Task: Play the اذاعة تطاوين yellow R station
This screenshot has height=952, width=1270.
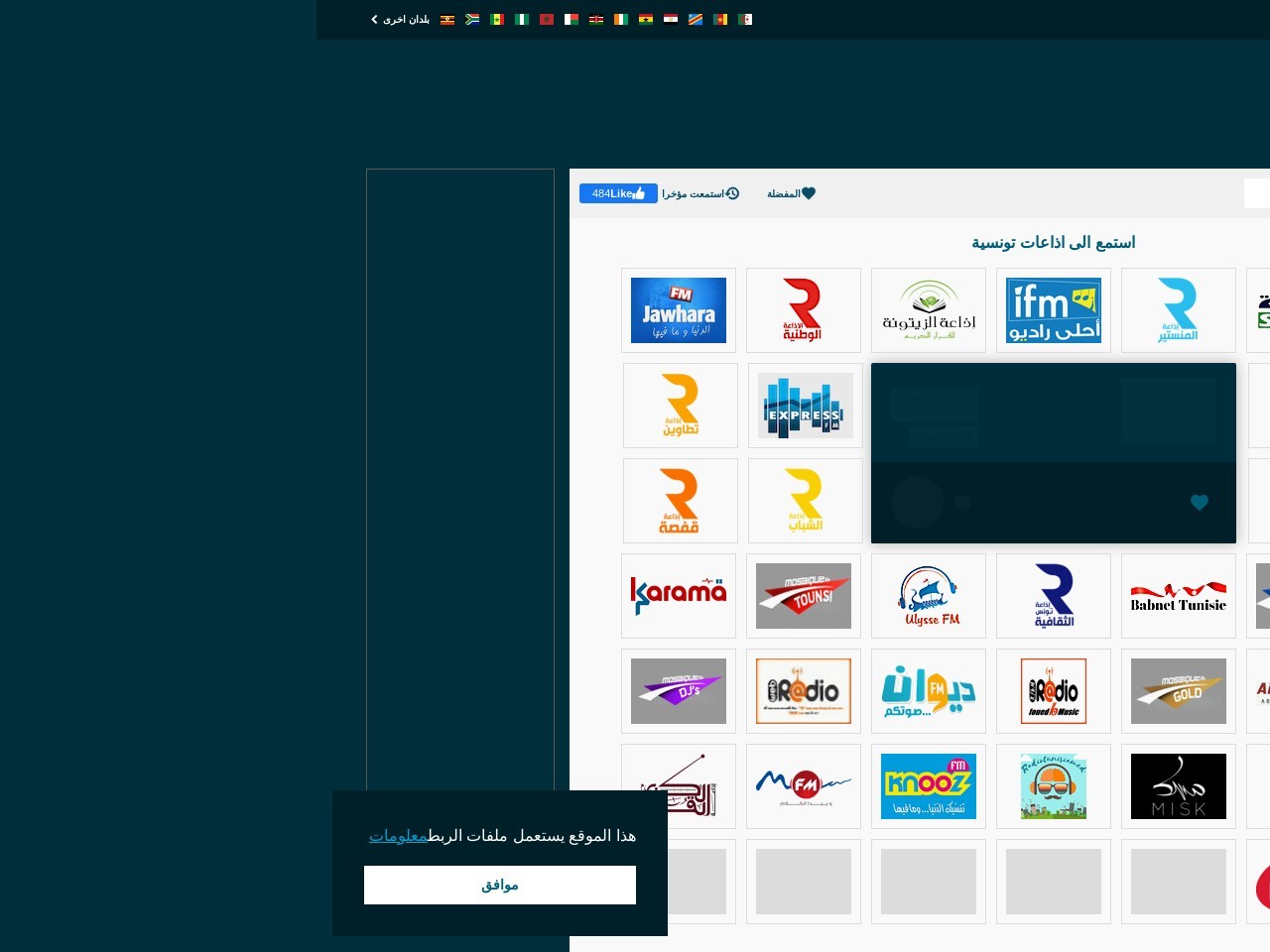Action: (681, 406)
